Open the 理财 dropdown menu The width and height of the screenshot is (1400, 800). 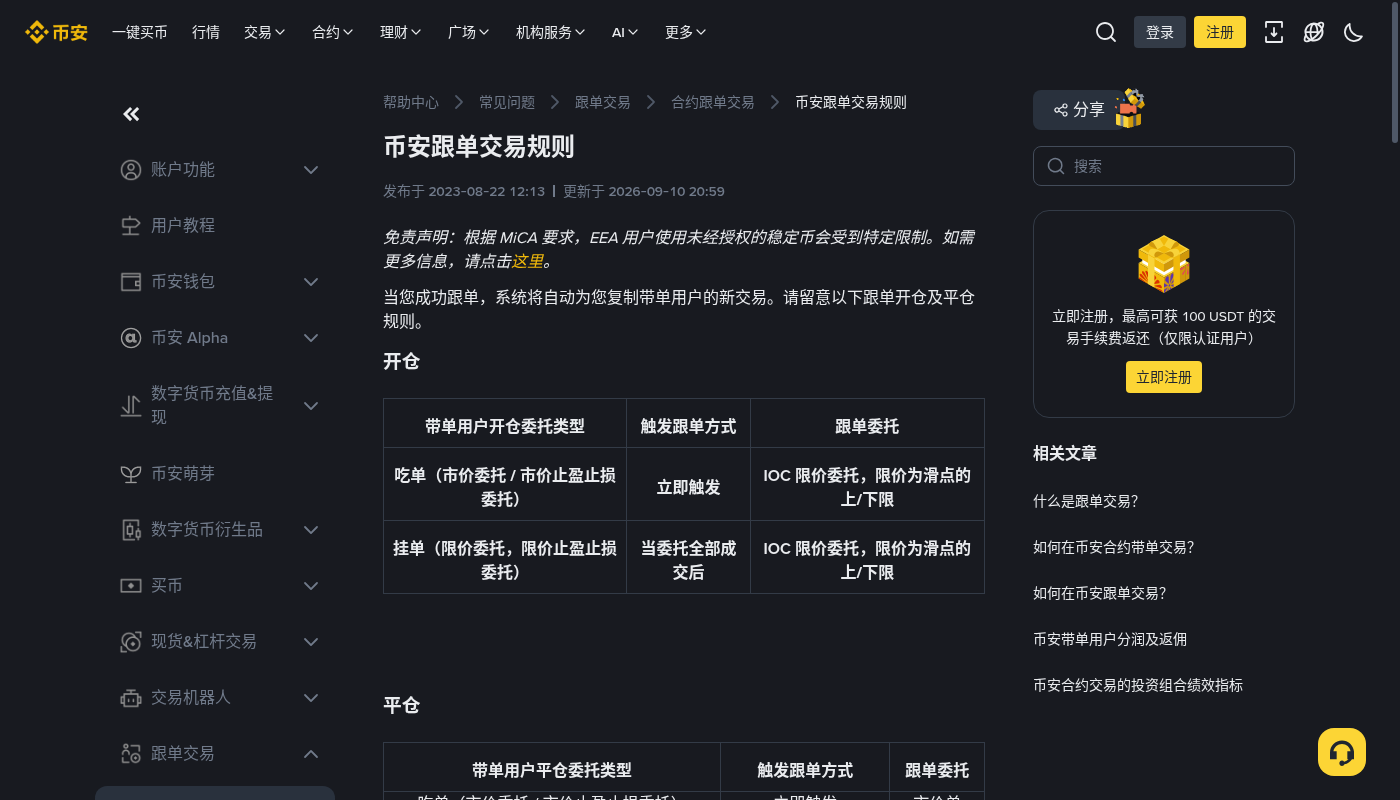tap(401, 32)
